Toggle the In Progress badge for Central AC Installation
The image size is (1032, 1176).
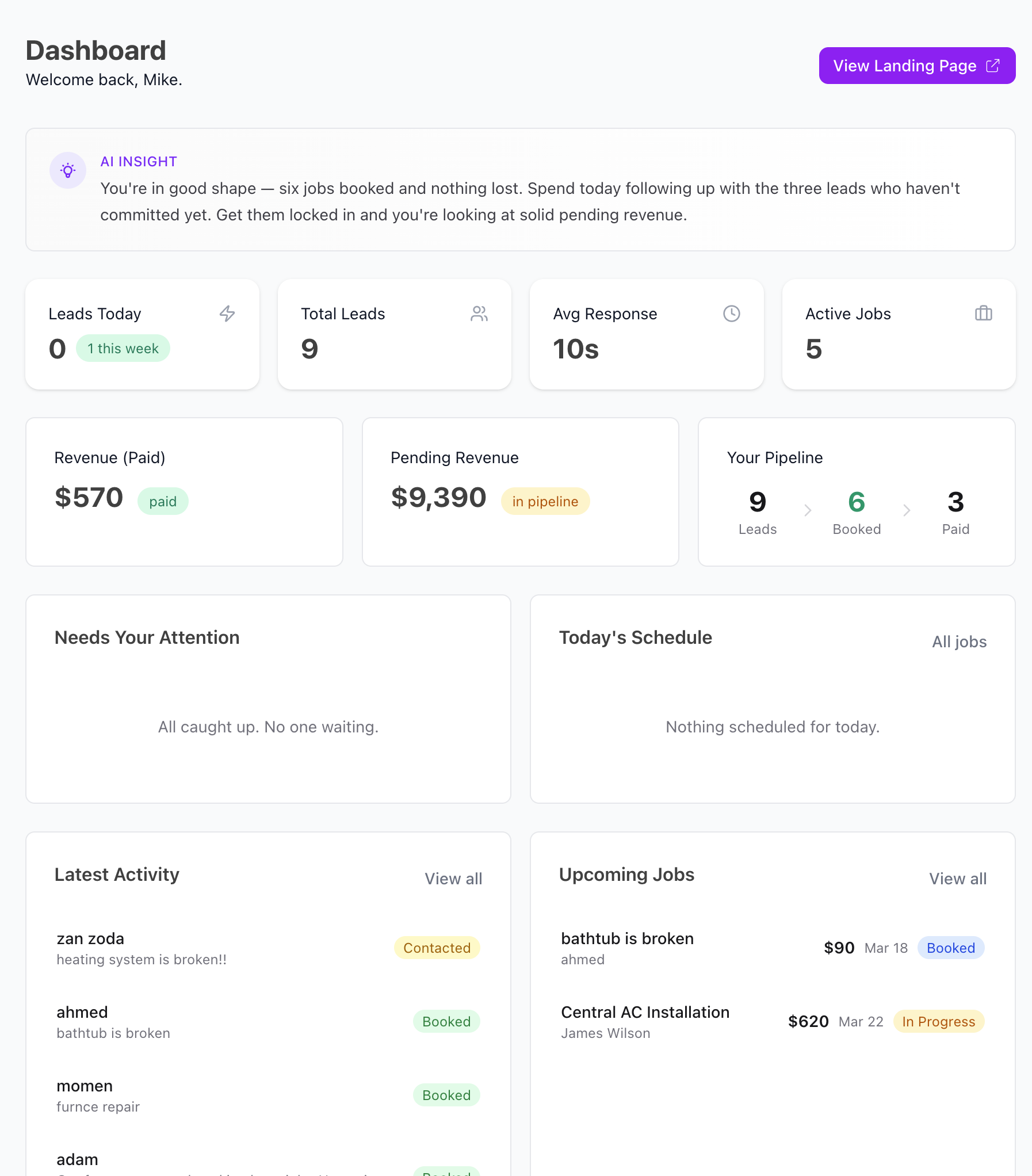(938, 1022)
